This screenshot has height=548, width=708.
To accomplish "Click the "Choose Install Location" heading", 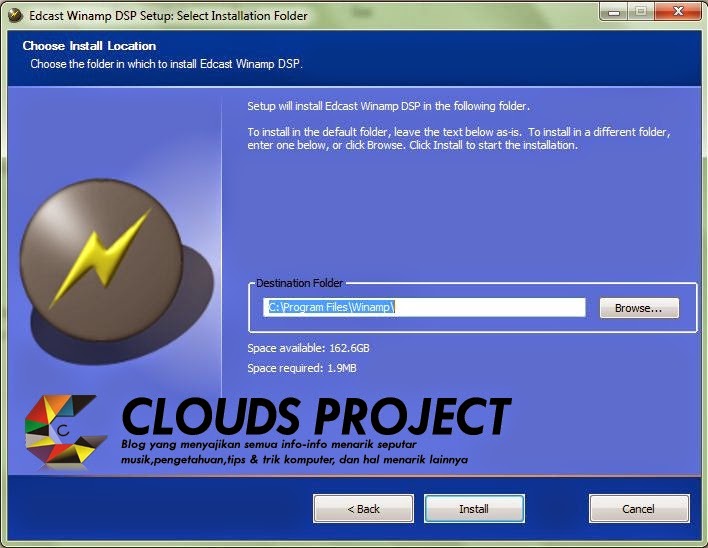I will 89,46.
